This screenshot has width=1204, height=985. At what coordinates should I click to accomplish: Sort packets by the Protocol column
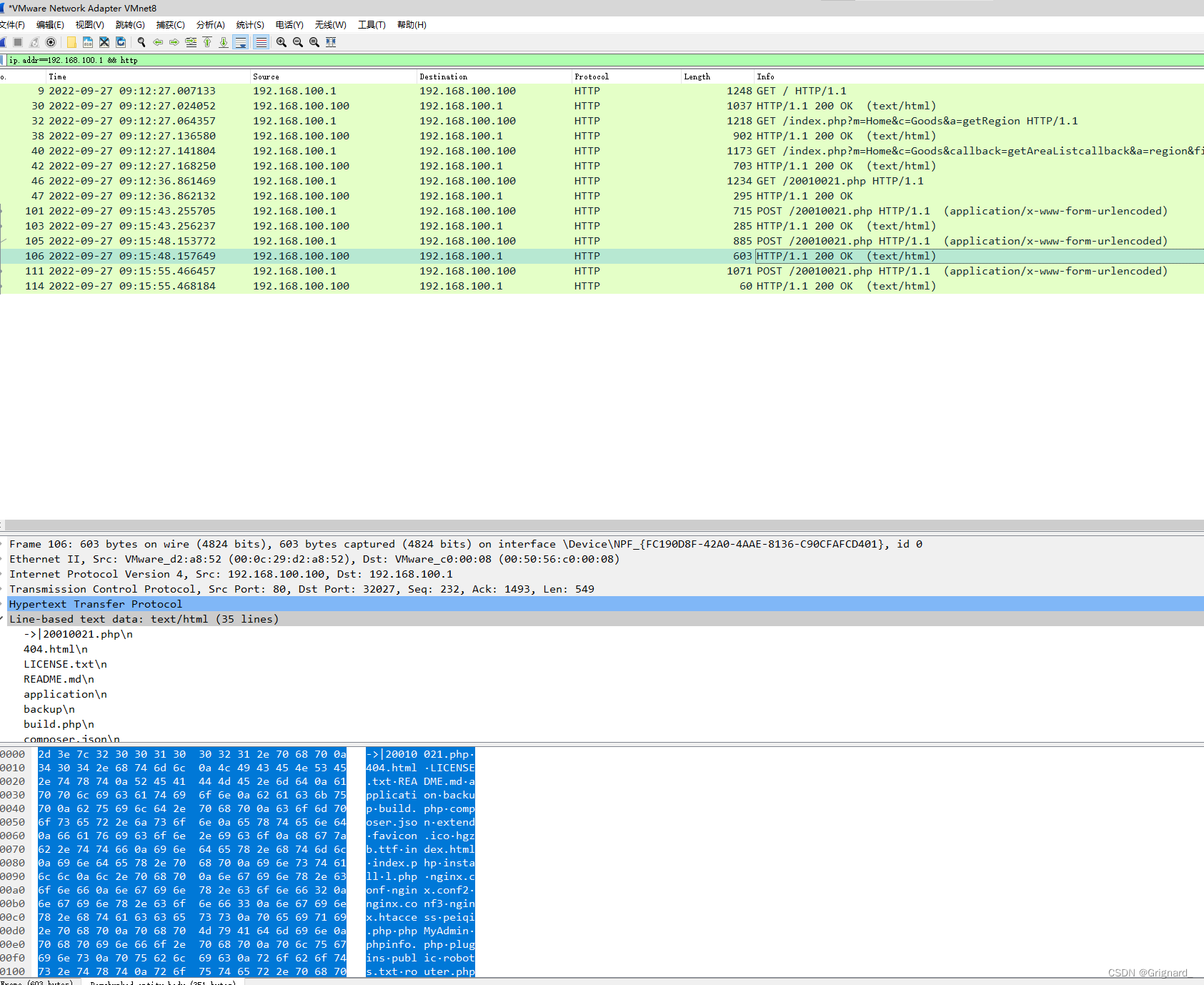pyautogui.click(x=627, y=76)
